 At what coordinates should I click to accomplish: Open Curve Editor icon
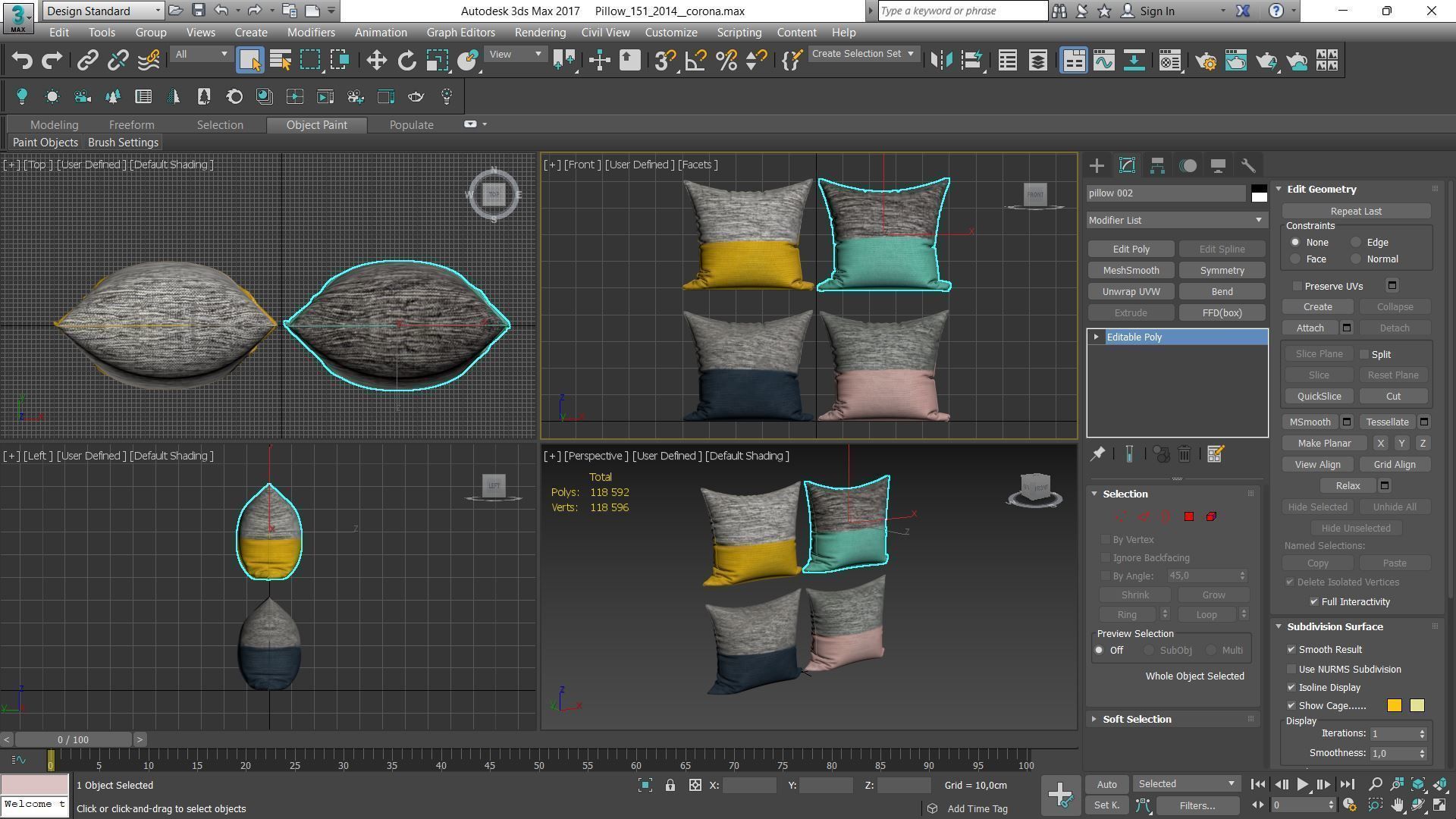pyautogui.click(x=1104, y=61)
